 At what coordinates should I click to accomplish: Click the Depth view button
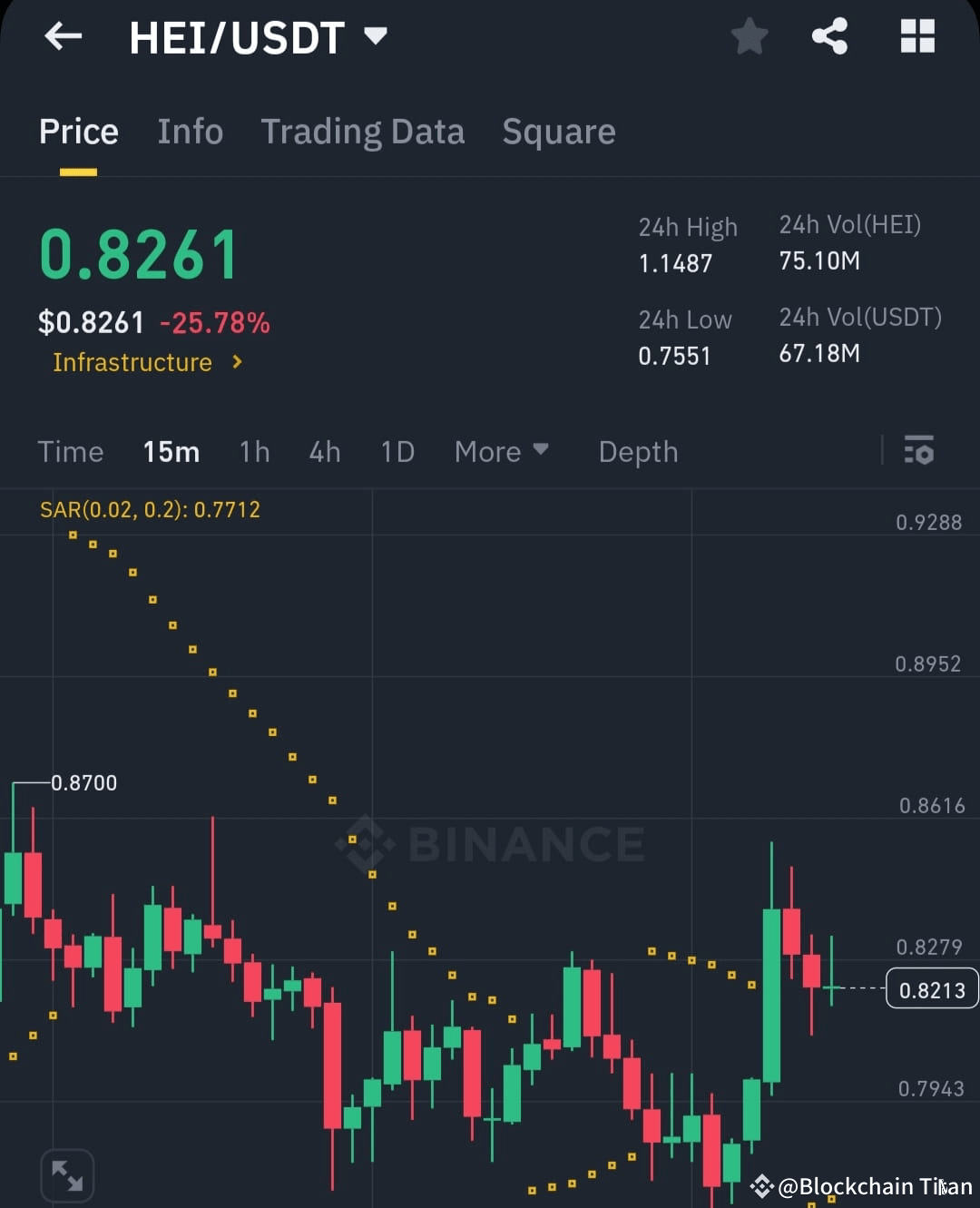(638, 451)
